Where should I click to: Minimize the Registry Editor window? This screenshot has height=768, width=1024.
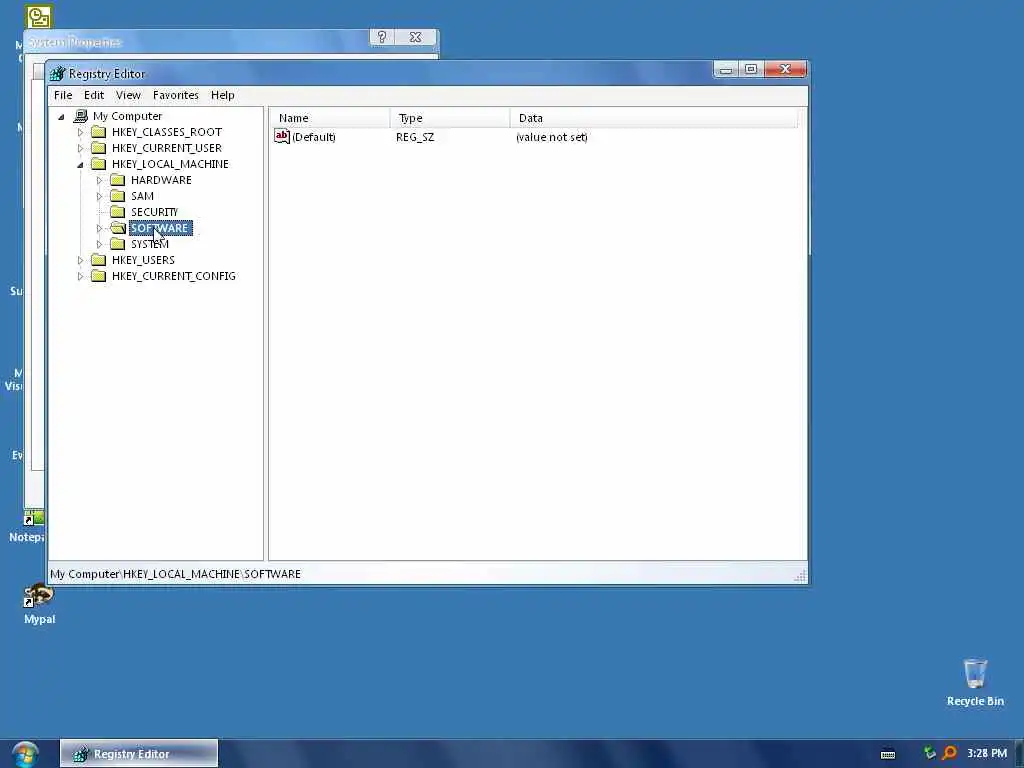(726, 69)
